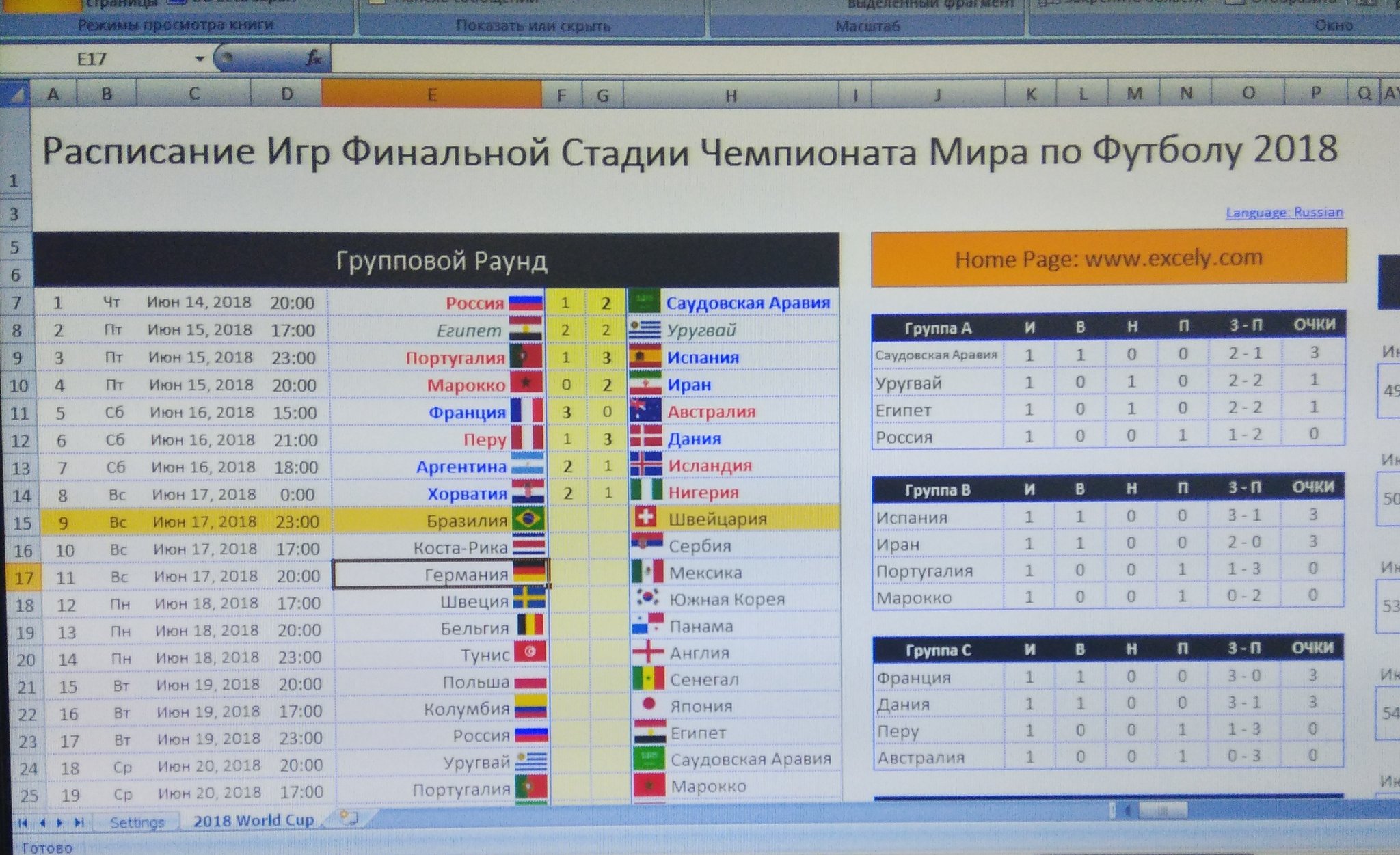The width and height of the screenshot is (1400, 855).
Task: Click Russia's score cell showing 1 in match 1
Action: (565, 302)
